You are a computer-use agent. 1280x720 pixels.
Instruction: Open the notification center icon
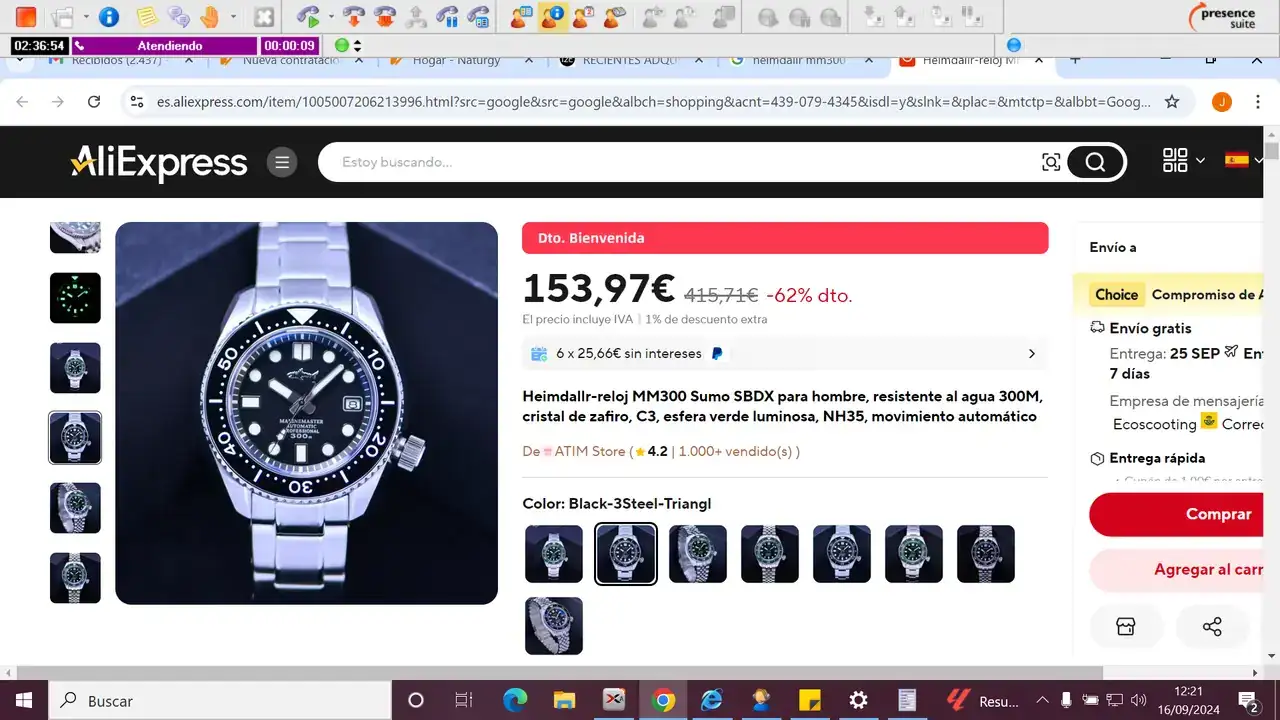click(x=1249, y=701)
